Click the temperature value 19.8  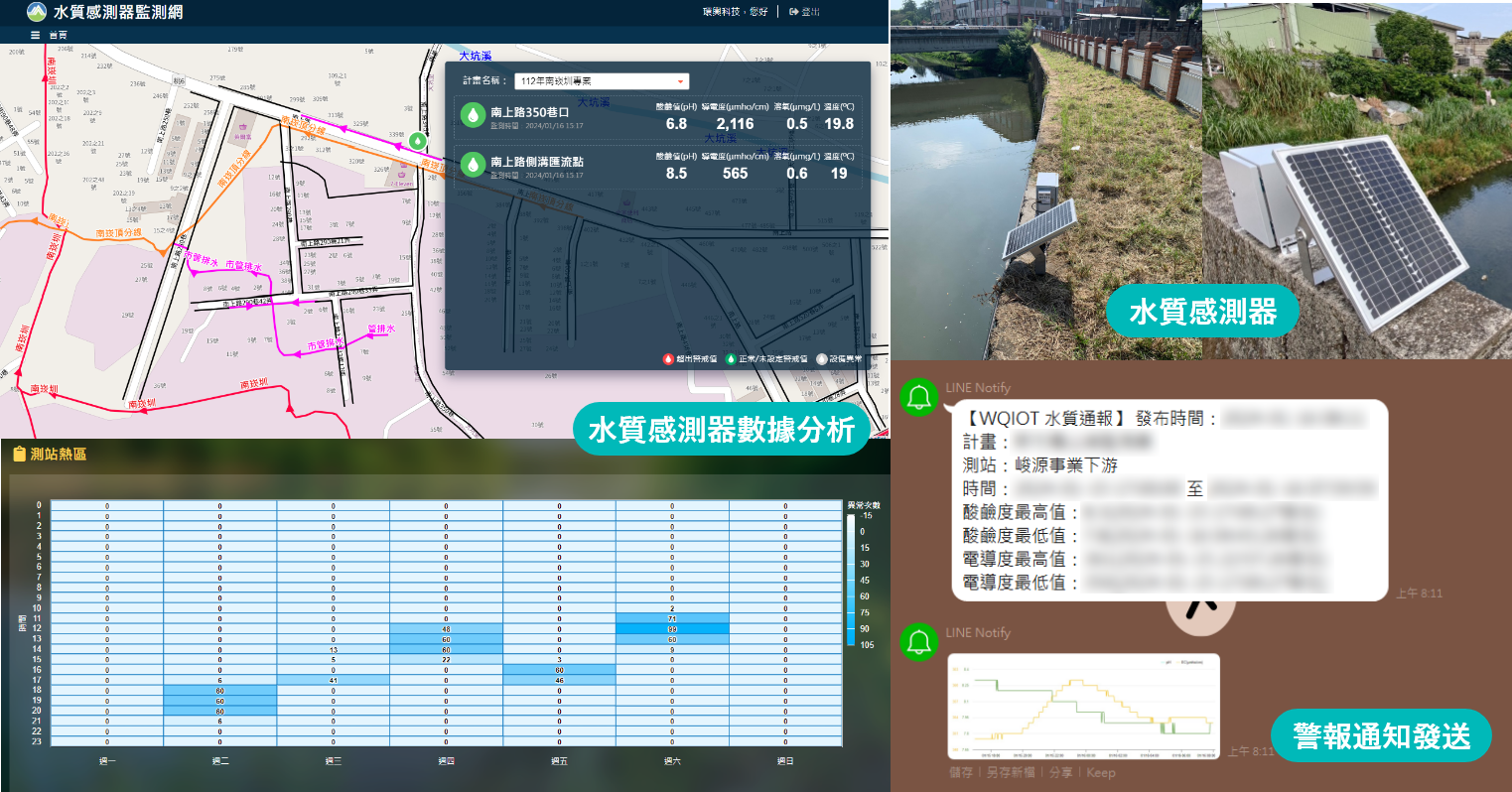[x=839, y=124]
